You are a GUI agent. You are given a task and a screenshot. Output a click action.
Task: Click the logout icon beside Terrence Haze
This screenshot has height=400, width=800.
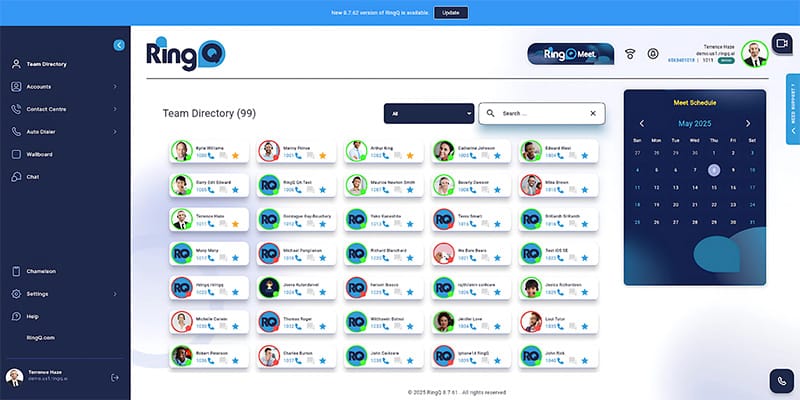[115, 378]
